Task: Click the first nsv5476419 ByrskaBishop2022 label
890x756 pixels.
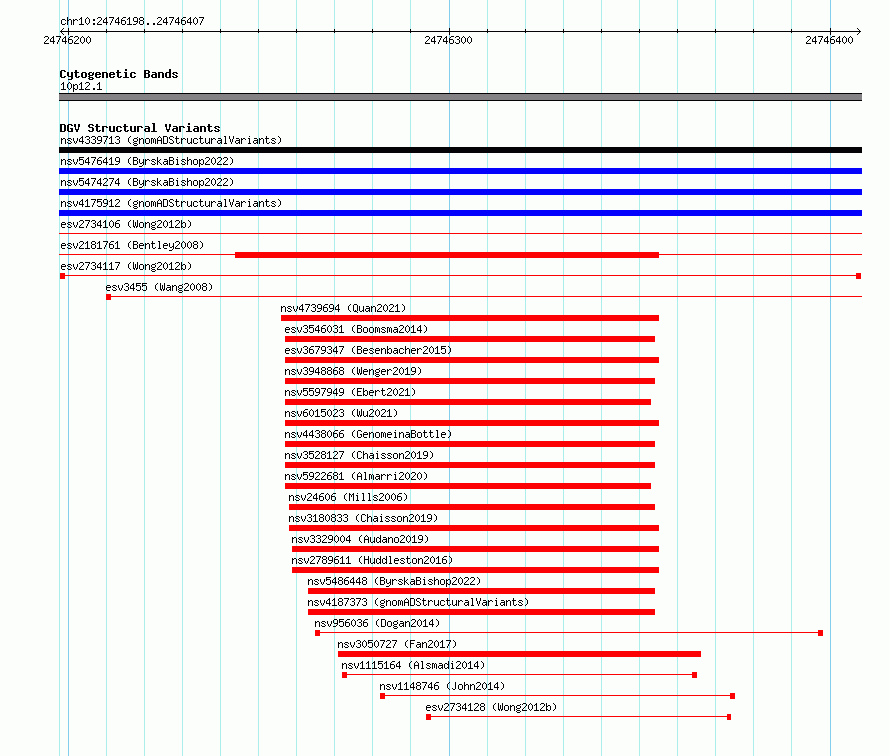Action: tap(147, 161)
